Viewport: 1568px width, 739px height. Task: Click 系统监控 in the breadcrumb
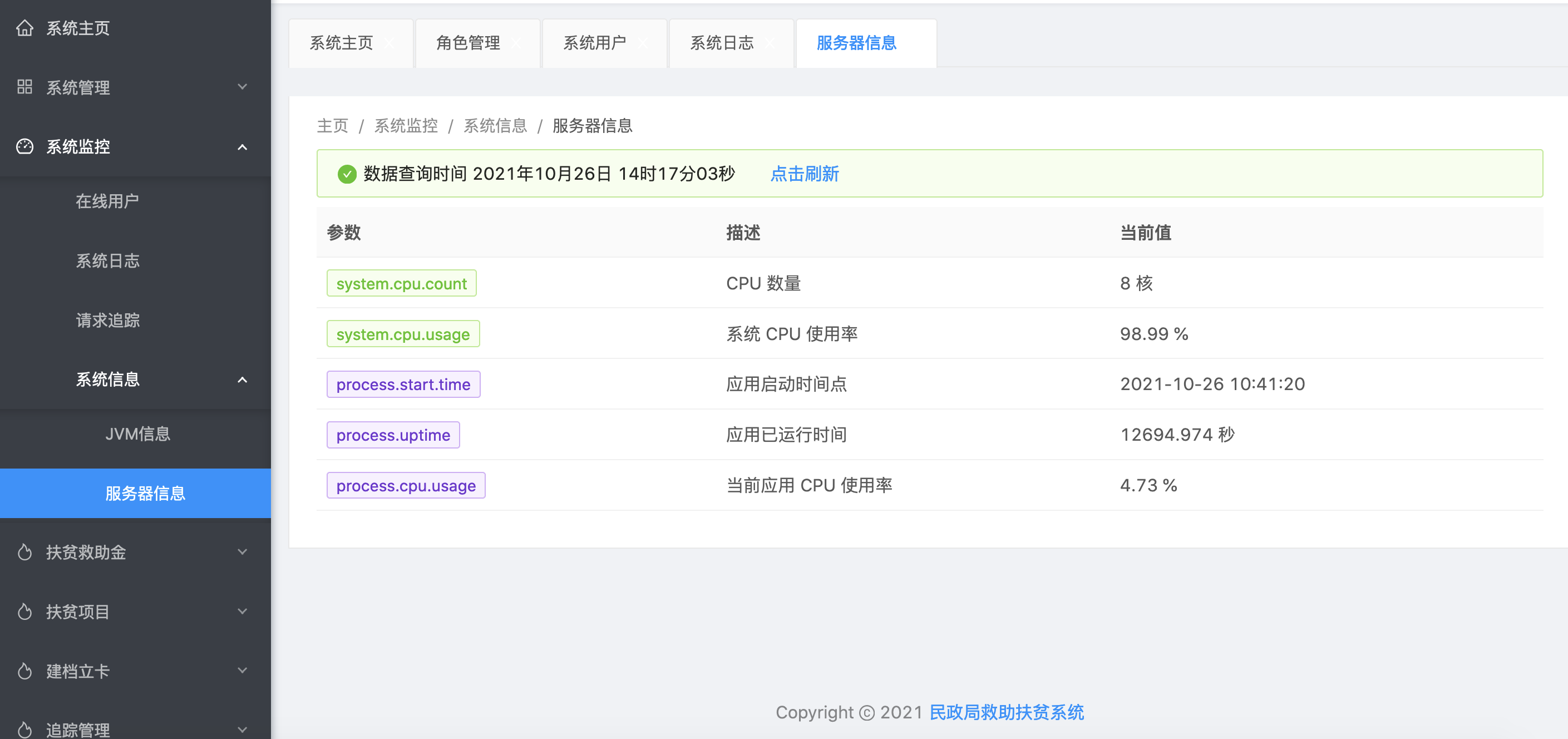pyautogui.click(x=406, y=126)
